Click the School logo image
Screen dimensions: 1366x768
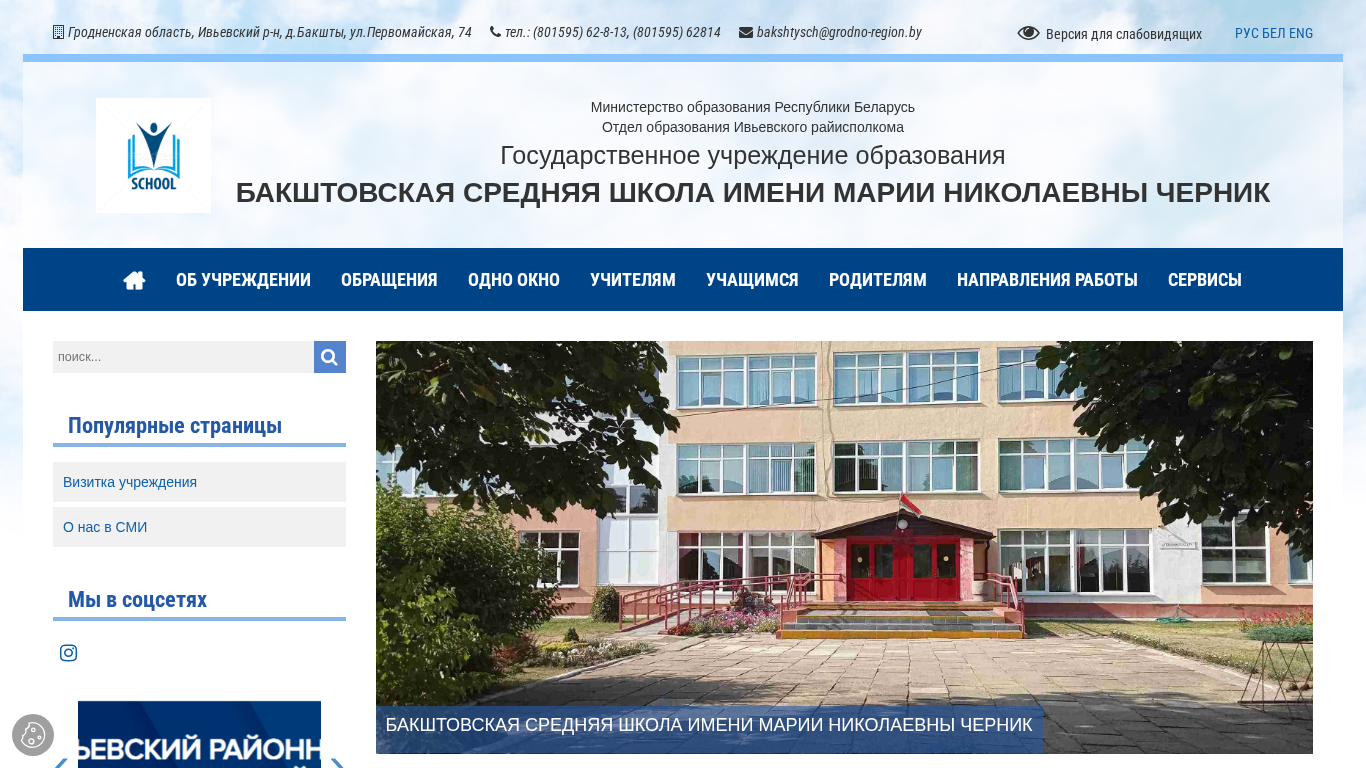[x=153, y=155]
